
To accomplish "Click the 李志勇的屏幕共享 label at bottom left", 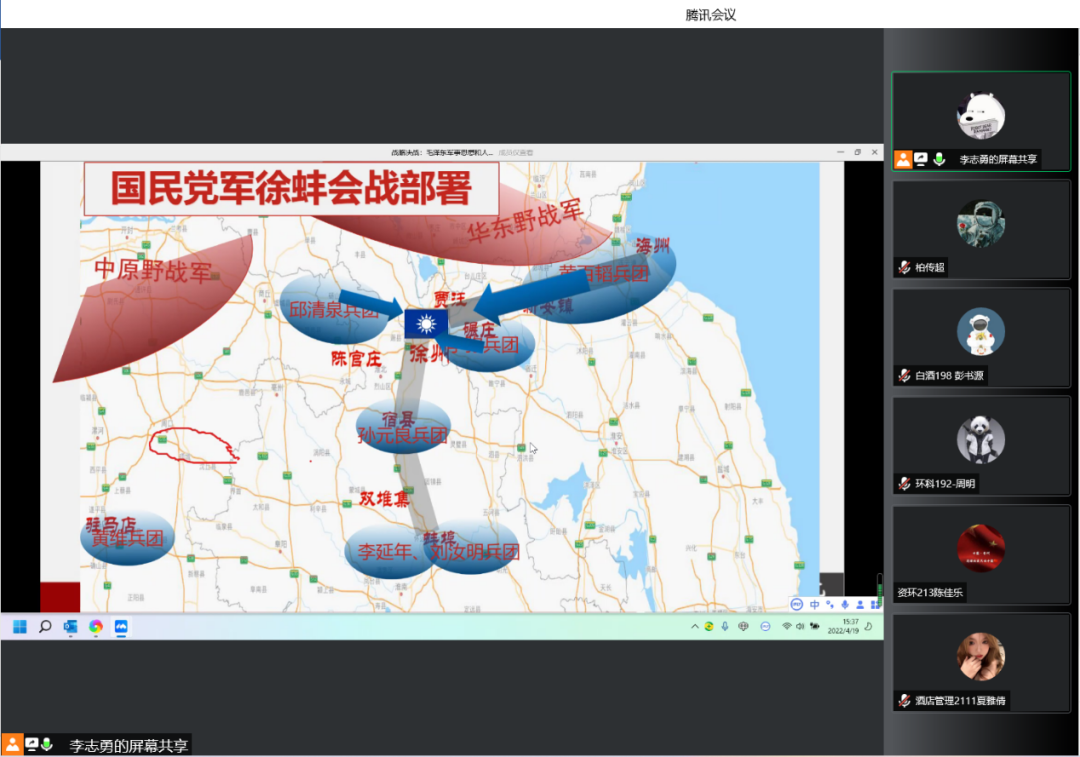I will 127,745.
